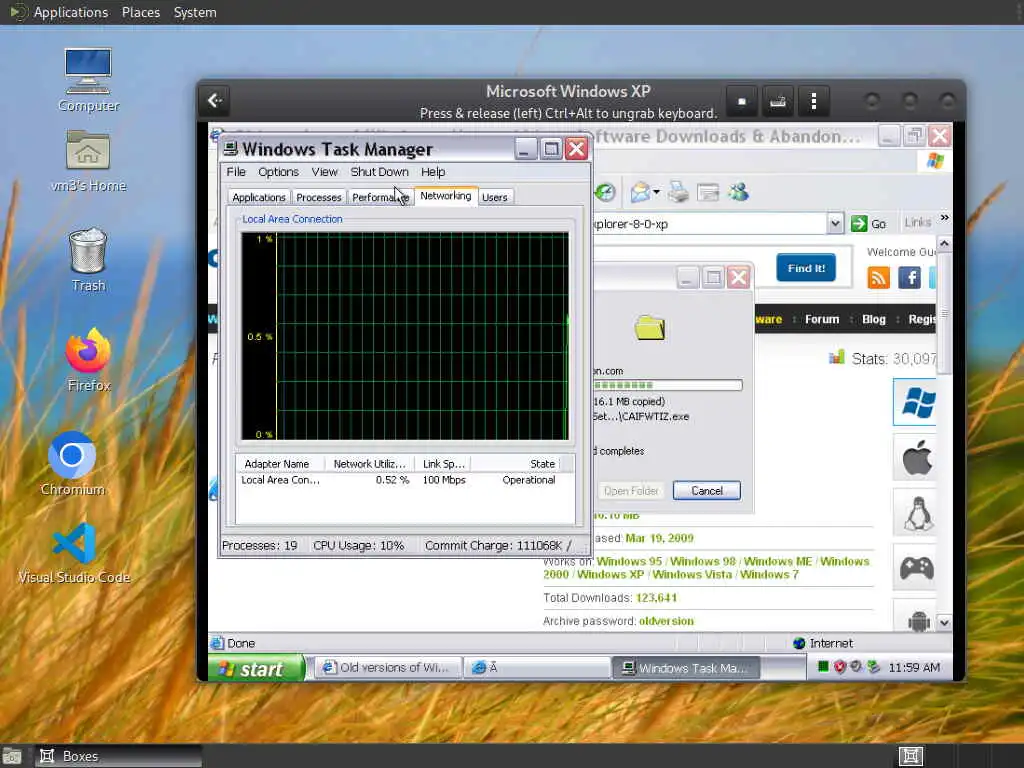
Task: Open the Boxes three-dot menu
Action: [x=813, y=101]
